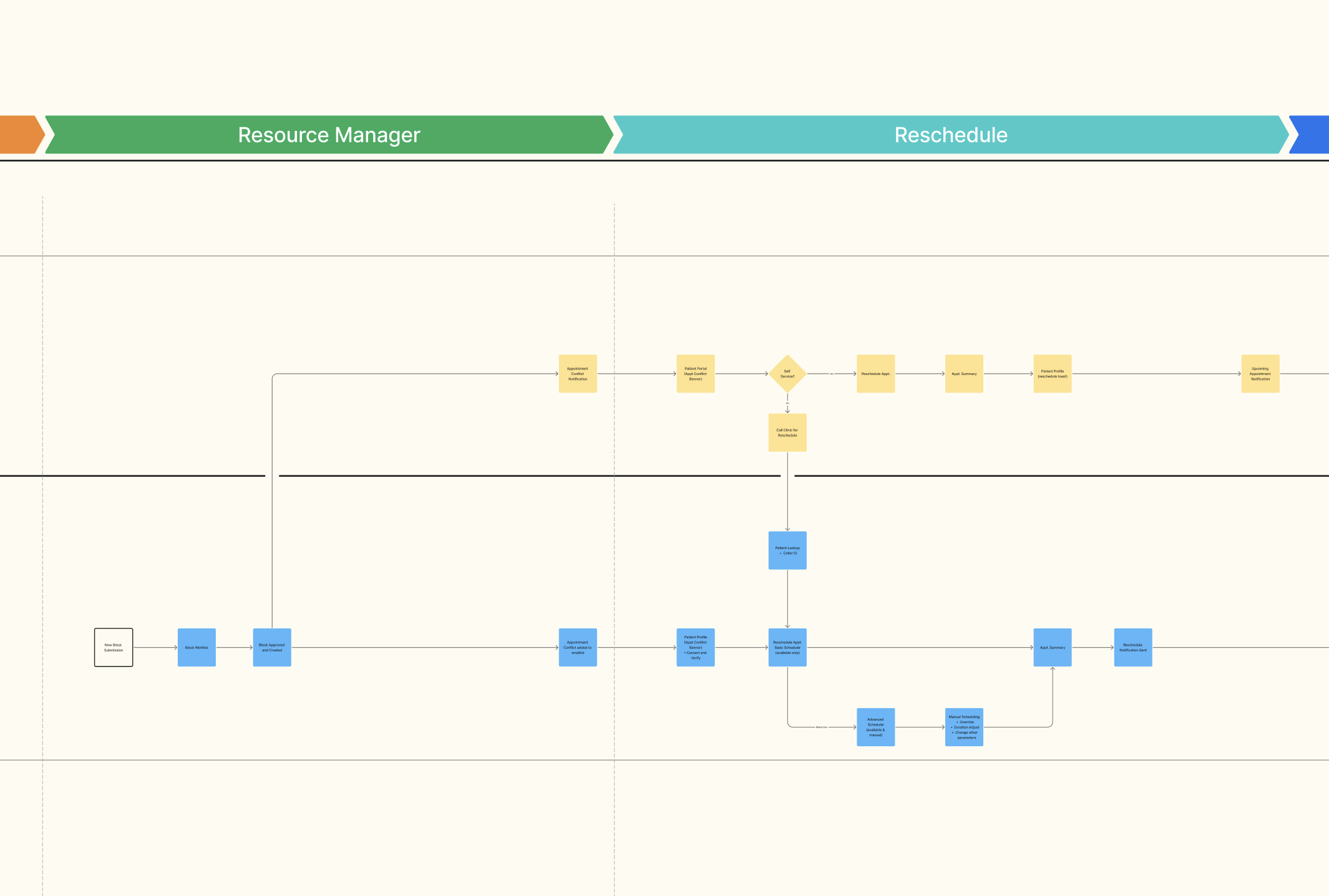
Task: Click the Self Service decision diamond
Action: pyautogui.click(x=787, y=374)
